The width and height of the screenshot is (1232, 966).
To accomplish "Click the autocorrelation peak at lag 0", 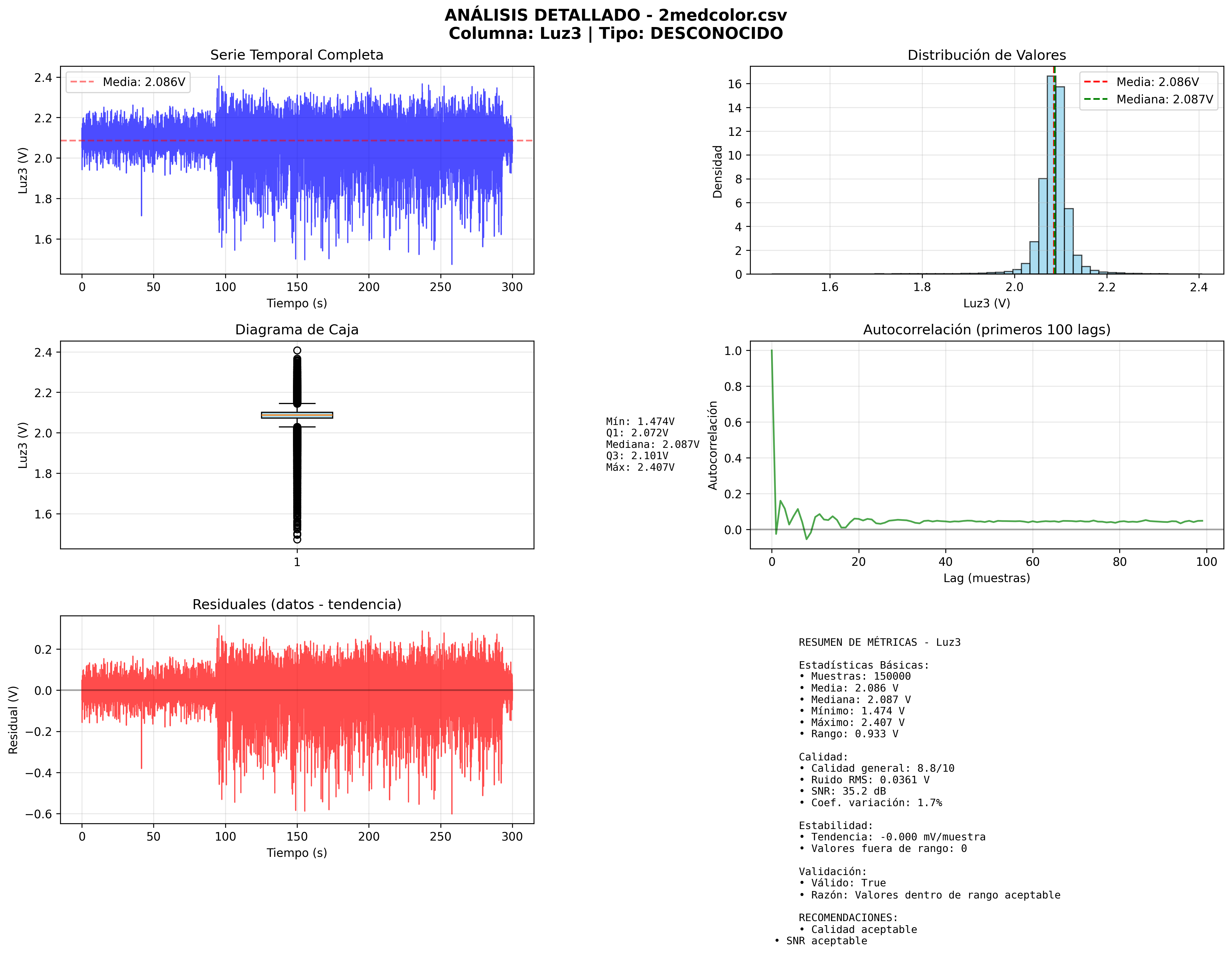I will pyautogui.click(x=771, y=351).
